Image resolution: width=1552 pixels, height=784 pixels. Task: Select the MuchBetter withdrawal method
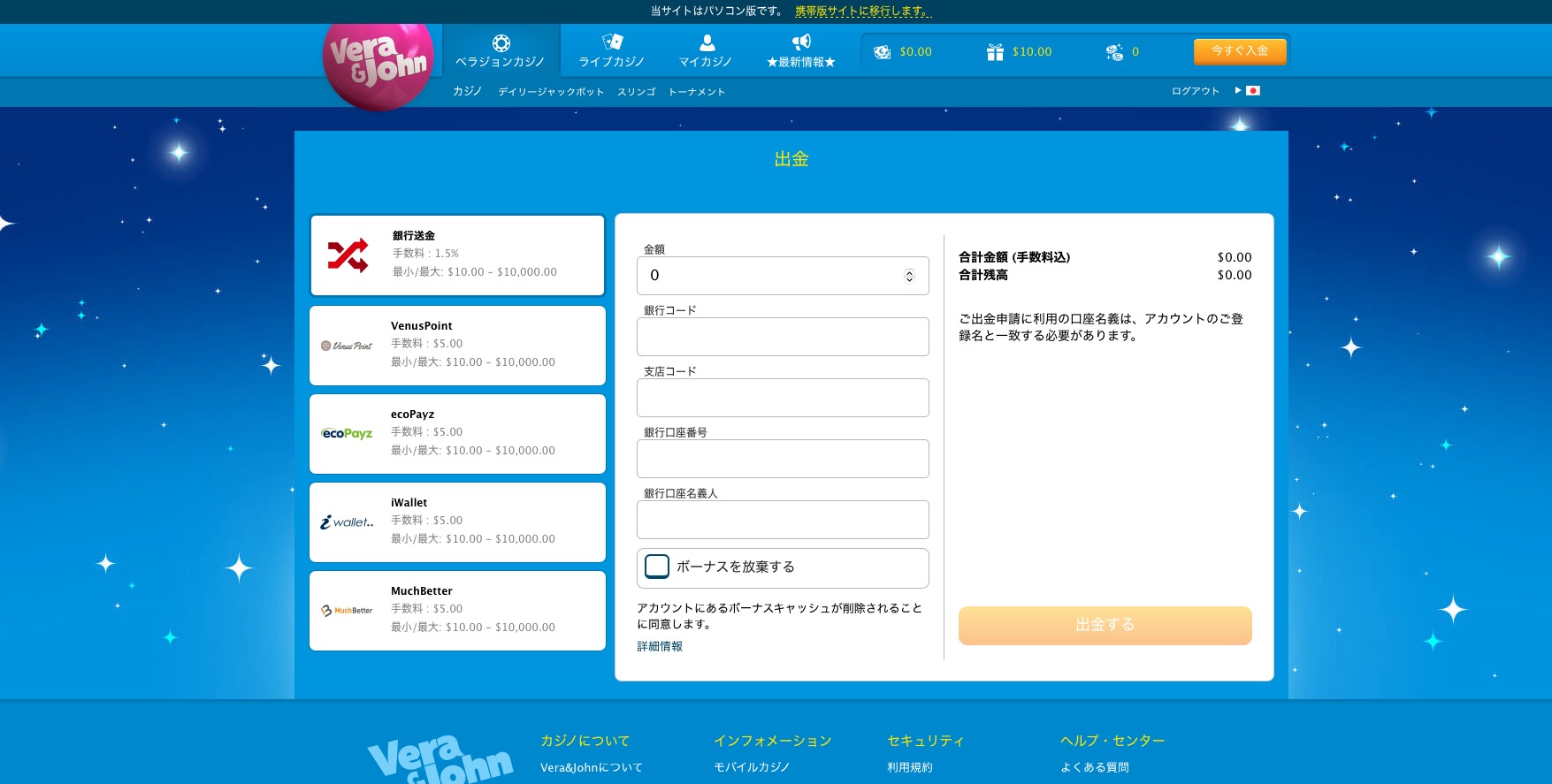point(457,611)
